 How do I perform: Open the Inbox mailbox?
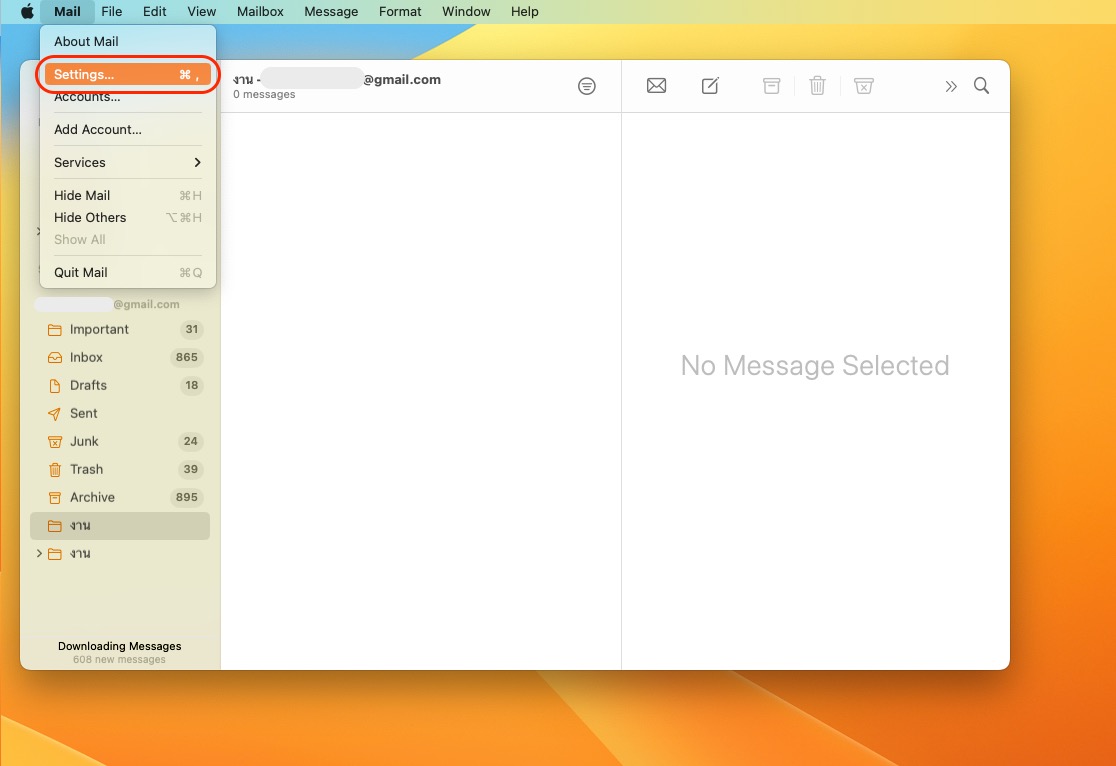(86, 357)
